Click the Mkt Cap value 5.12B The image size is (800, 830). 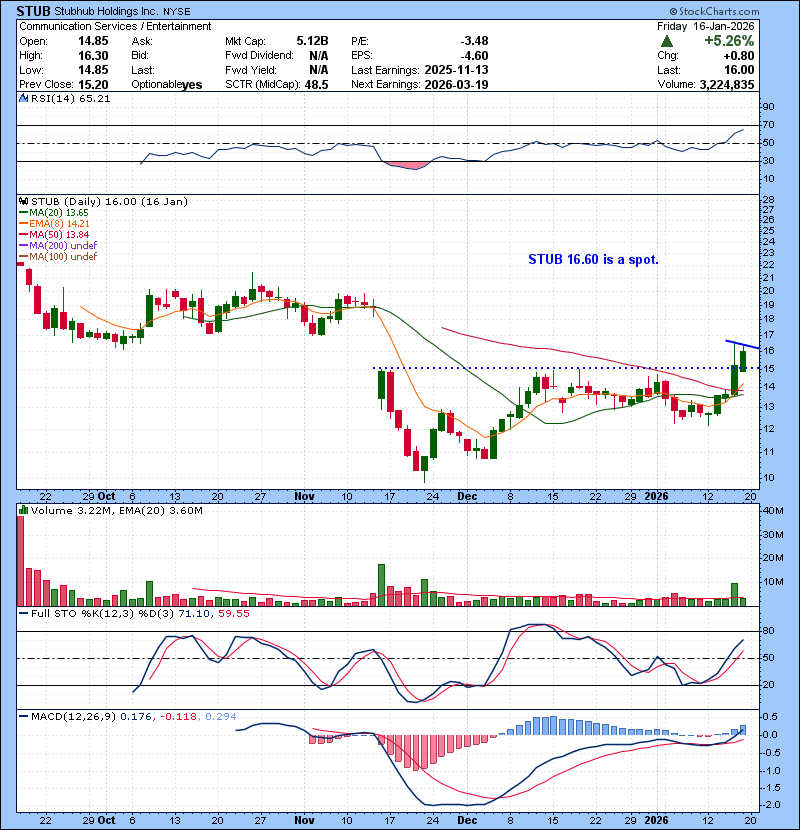[x=312, y=41]
